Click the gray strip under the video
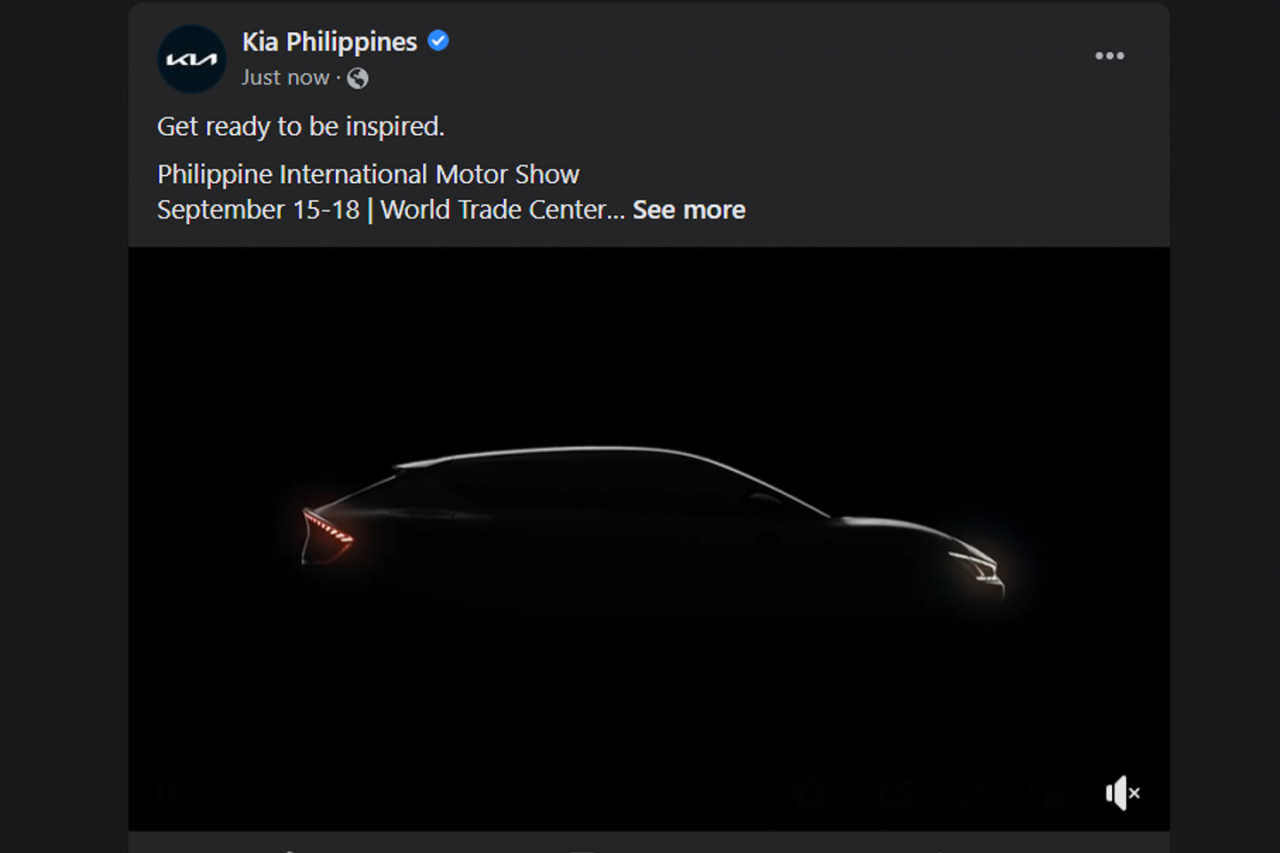Screen dimensions: 1280x853 (x=649, y=842)
